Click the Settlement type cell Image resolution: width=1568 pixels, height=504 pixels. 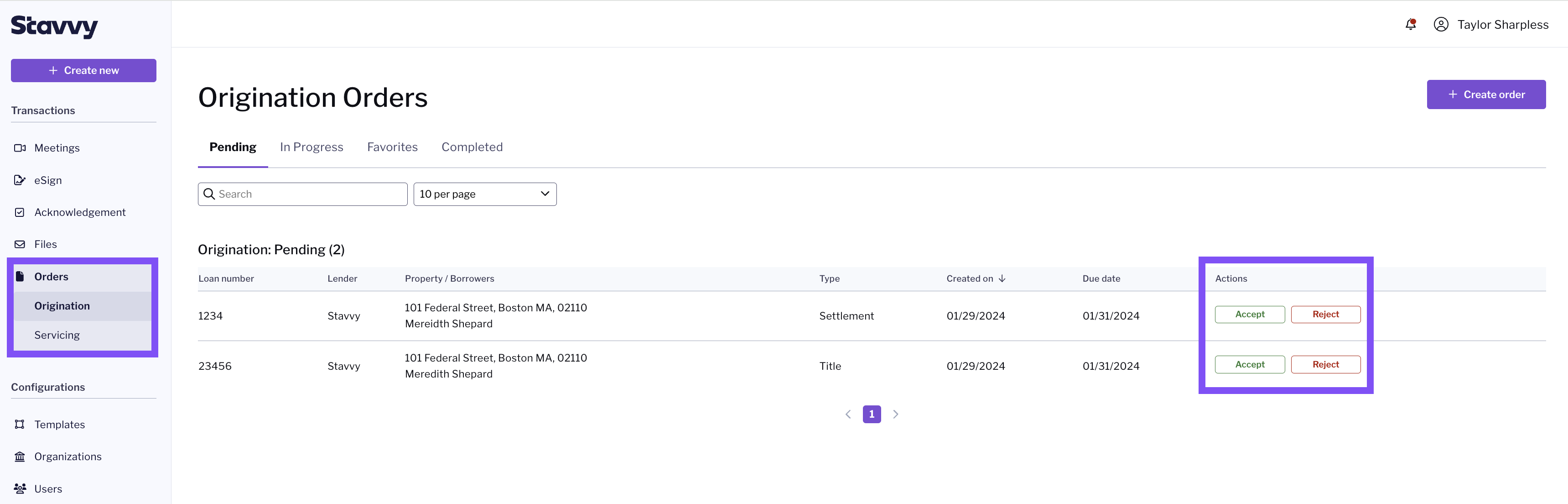pos(846,316)
